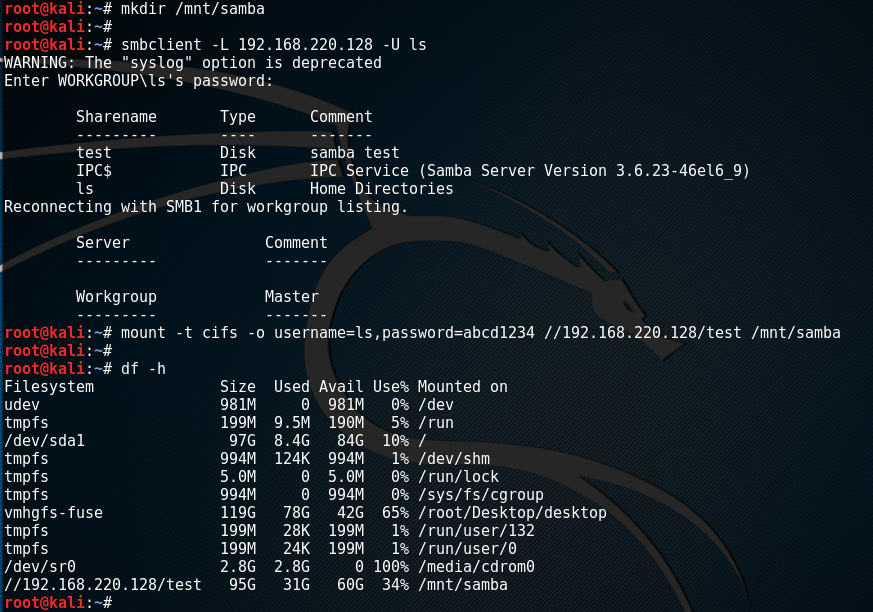Click the WORKGROUP password prompt line

pyautogui.click(x=138, y=81)
